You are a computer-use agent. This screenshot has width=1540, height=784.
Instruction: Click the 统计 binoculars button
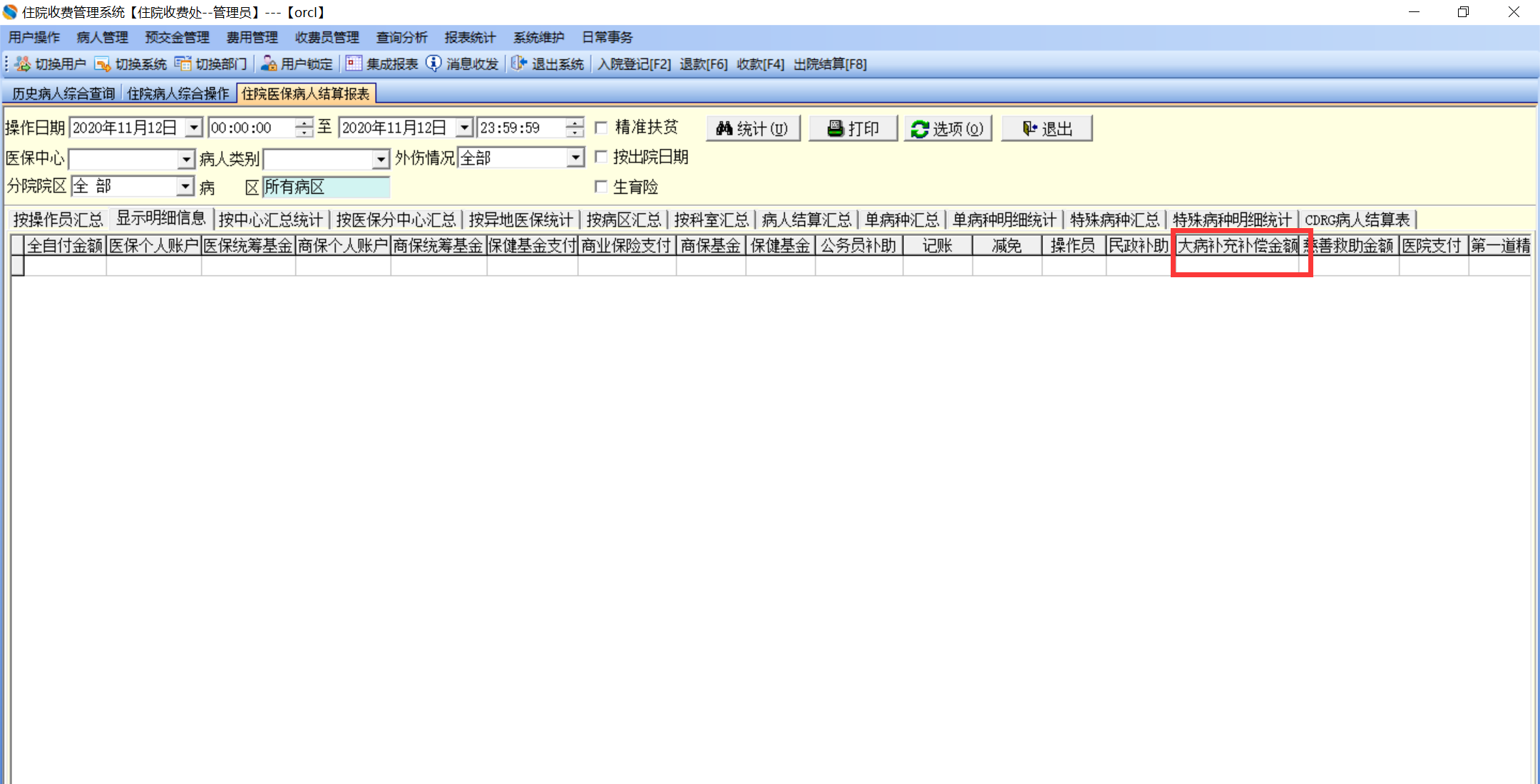click(753, 128)
